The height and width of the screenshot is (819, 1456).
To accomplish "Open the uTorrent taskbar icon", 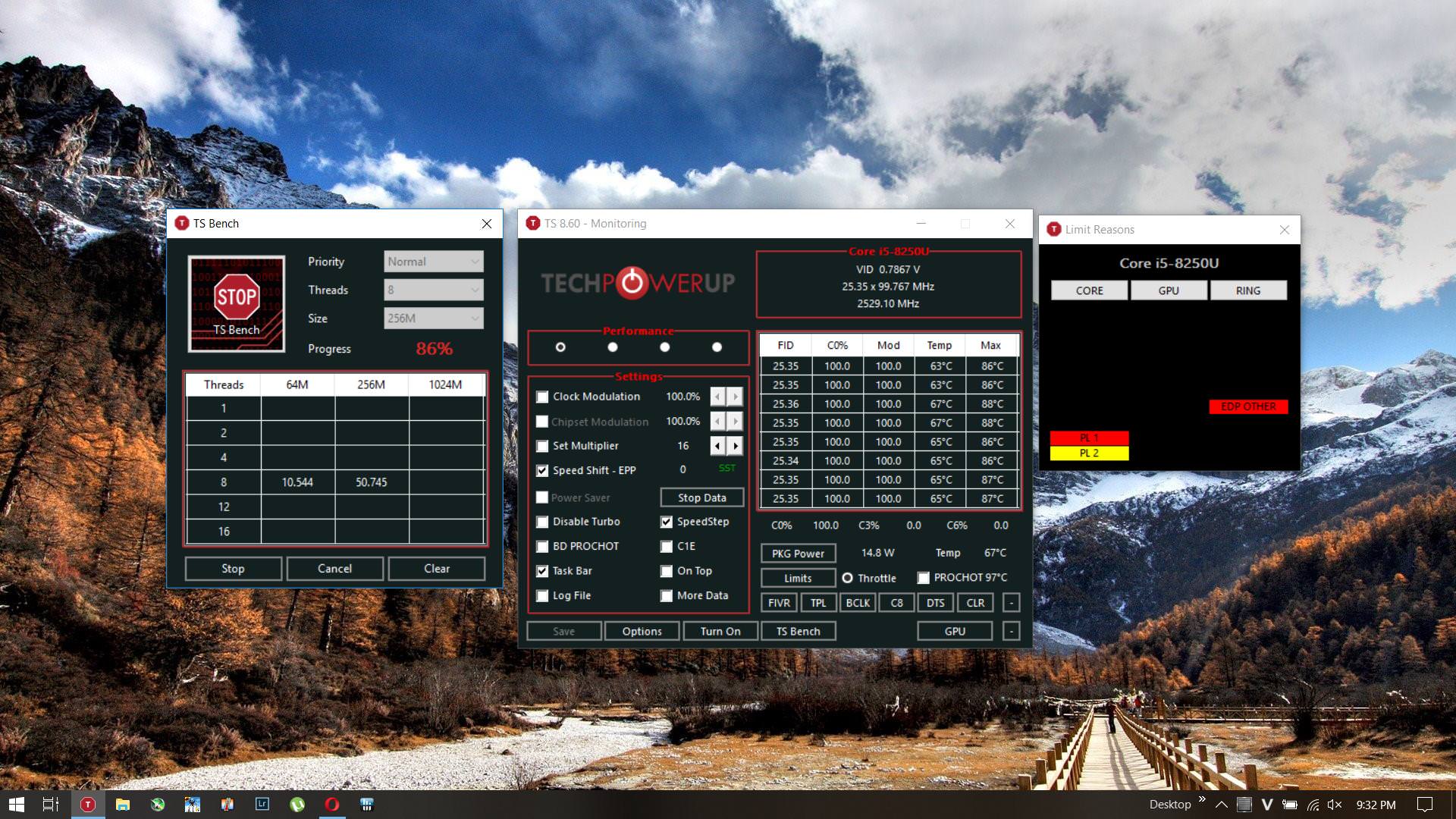I will click(x=297, y=805).
